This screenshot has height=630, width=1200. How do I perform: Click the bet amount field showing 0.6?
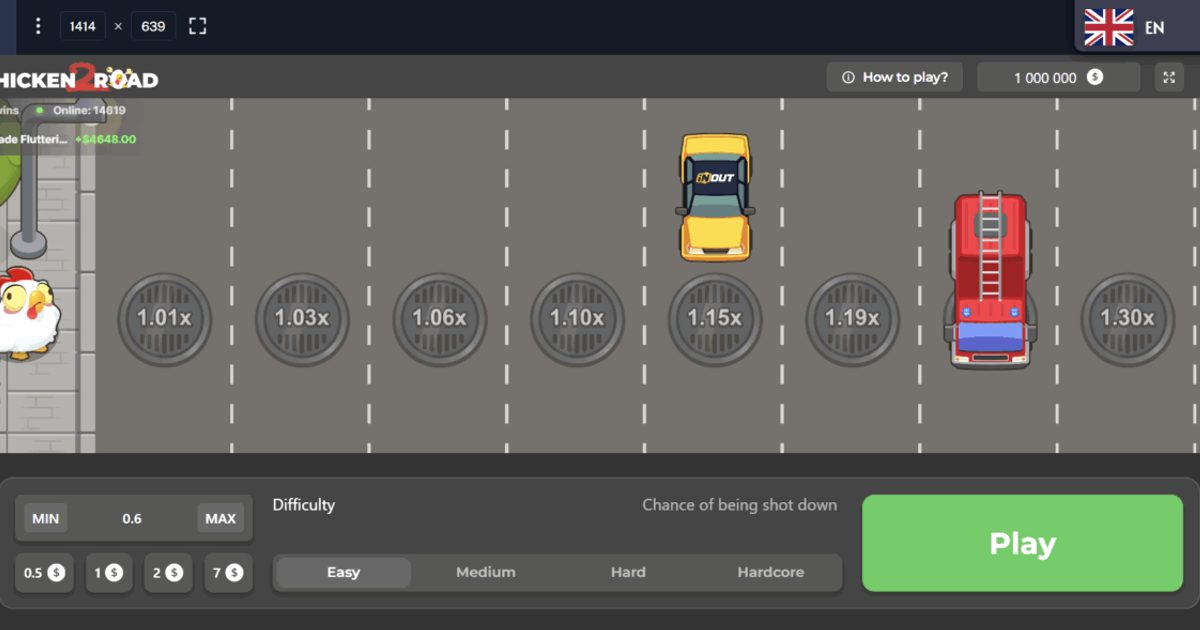[132, 518]
